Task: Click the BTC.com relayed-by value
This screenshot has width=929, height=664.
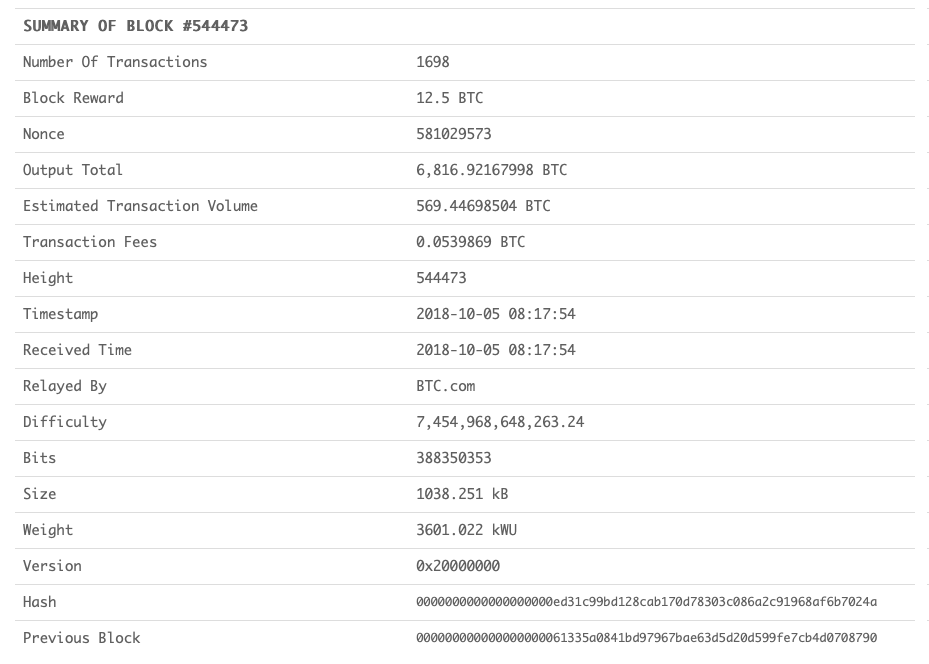Action: [445, 386]
